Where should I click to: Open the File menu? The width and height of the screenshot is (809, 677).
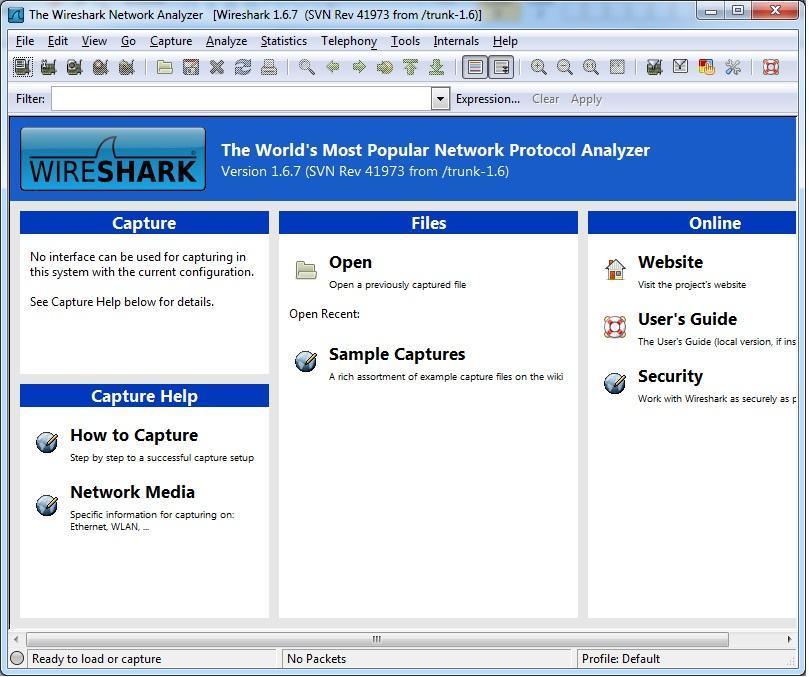[x=25, y=41]
